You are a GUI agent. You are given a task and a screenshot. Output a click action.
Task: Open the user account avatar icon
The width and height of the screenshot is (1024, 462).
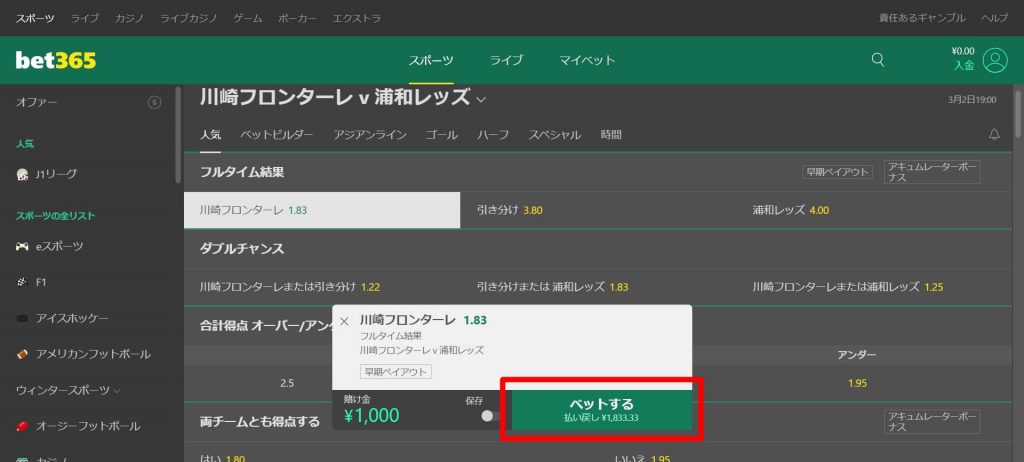tap(995, 60)
